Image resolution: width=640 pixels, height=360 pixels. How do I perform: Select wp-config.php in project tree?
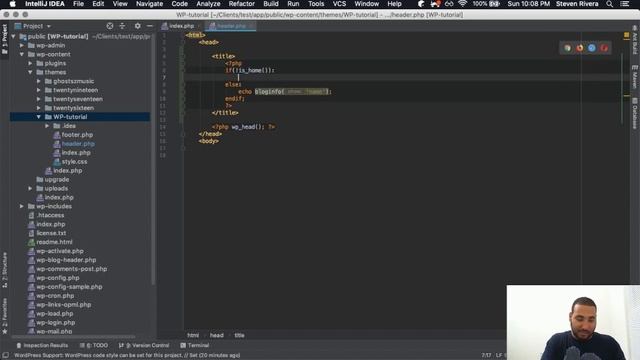coord(58,278)
